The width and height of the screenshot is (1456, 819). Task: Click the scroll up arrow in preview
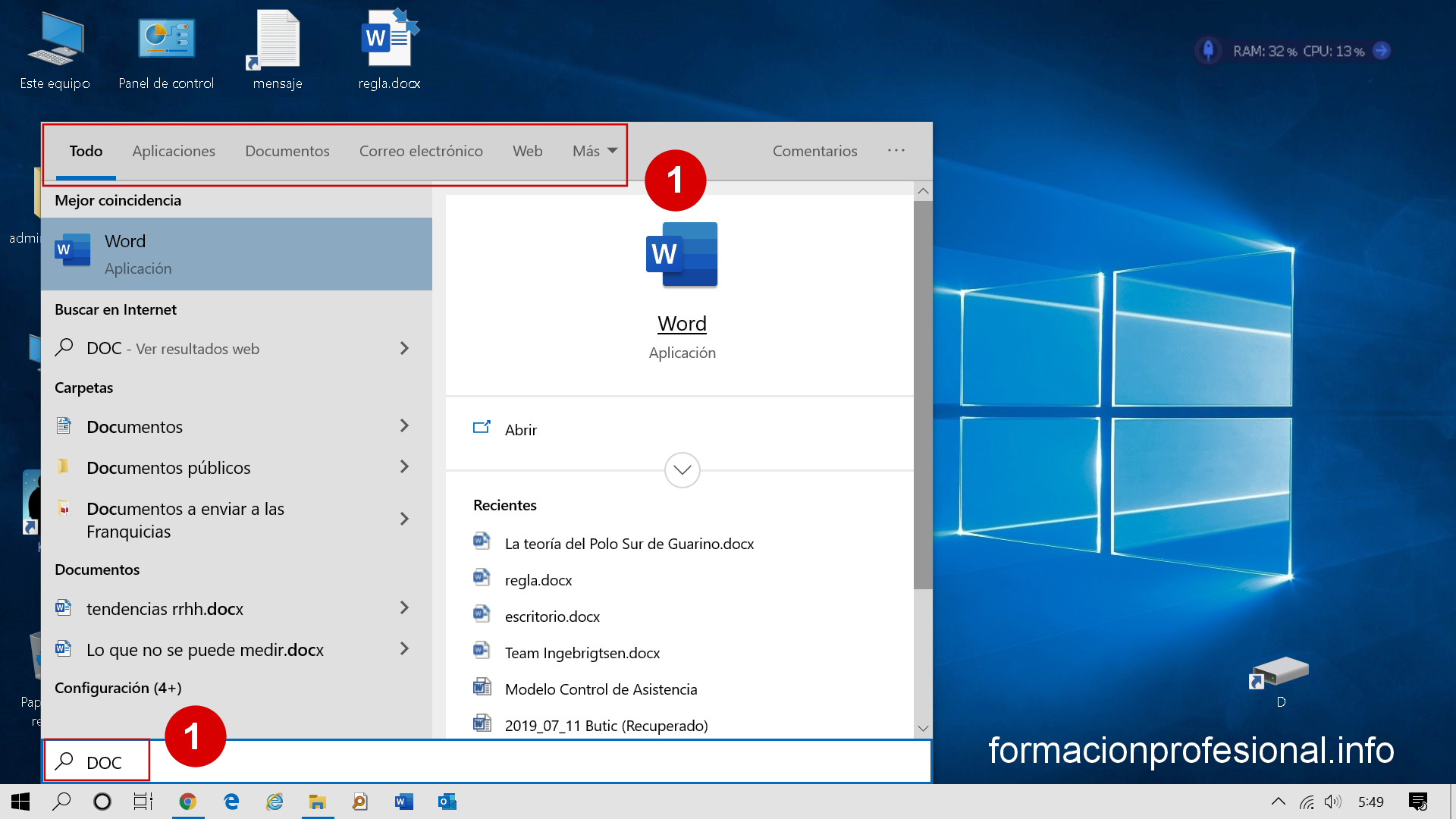coord(923,191)
